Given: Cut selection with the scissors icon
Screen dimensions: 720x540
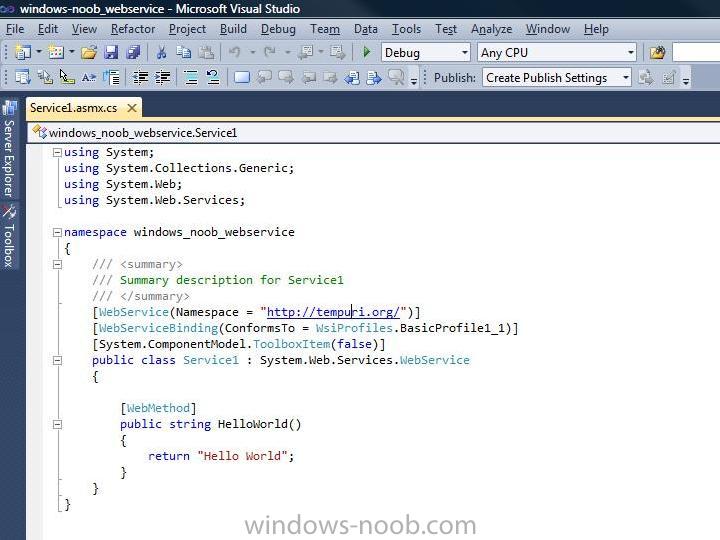Looking at the screenshot, I should [161, 52].
